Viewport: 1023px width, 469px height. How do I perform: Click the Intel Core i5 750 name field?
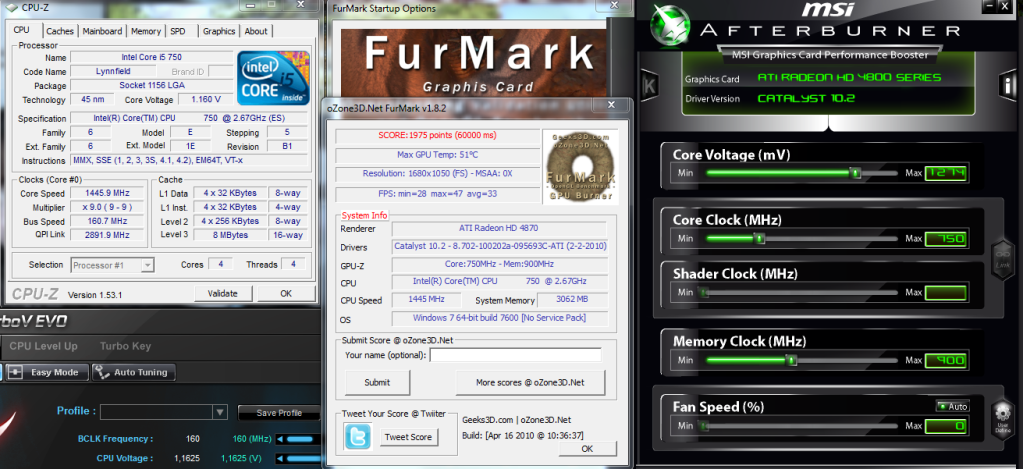151,57
